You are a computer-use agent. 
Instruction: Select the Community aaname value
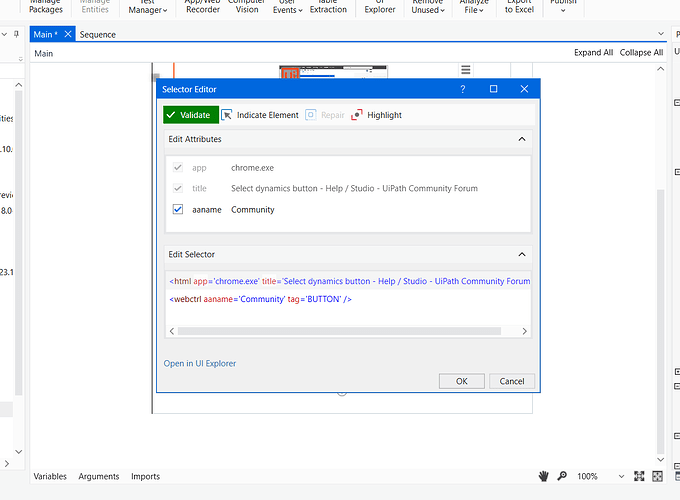pos(253,210)
